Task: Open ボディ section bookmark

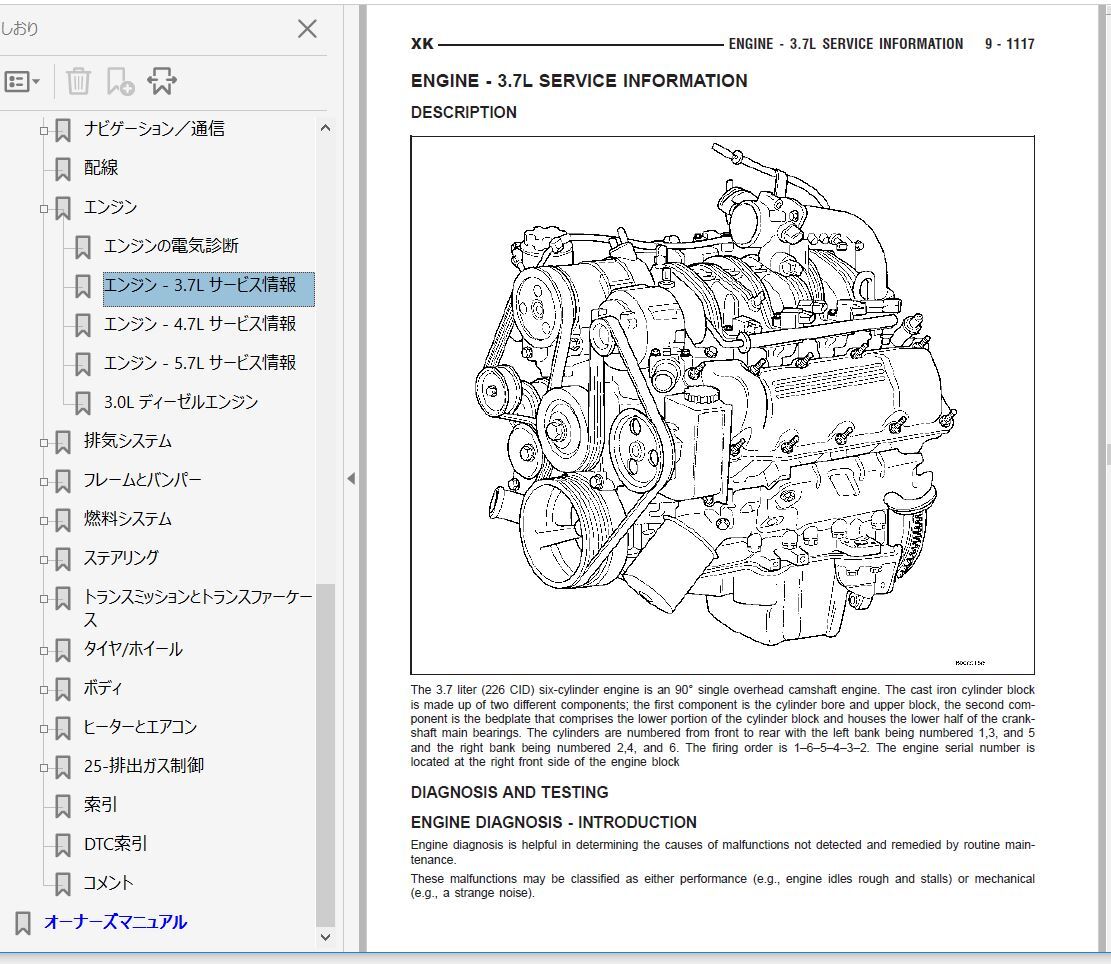Action: [x=103, y=688]
